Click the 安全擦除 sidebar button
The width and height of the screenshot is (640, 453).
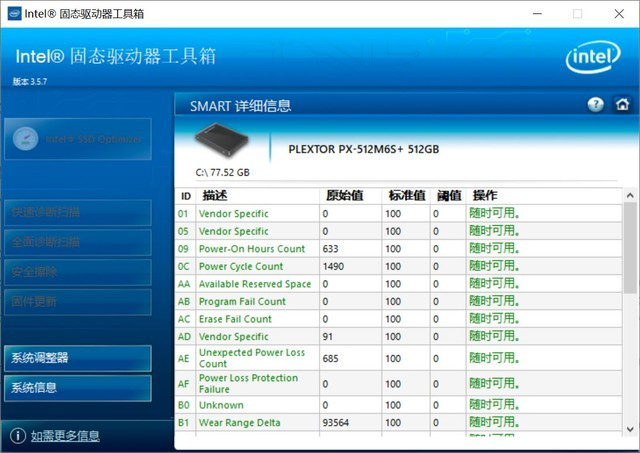pyautogui.click(x=77, y=271)
